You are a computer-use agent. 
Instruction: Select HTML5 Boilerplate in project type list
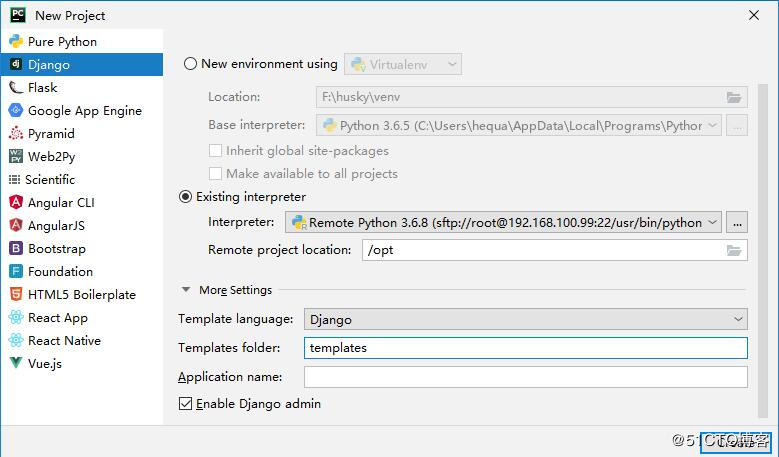[82, 294]
